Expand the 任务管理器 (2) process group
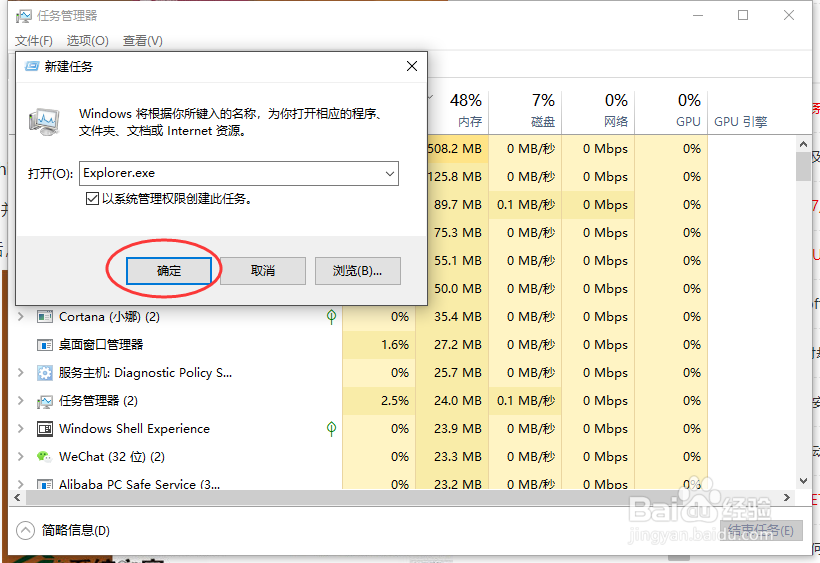This screenshot has height=563, width=820. pyautogui.click(x=20, y=400)
